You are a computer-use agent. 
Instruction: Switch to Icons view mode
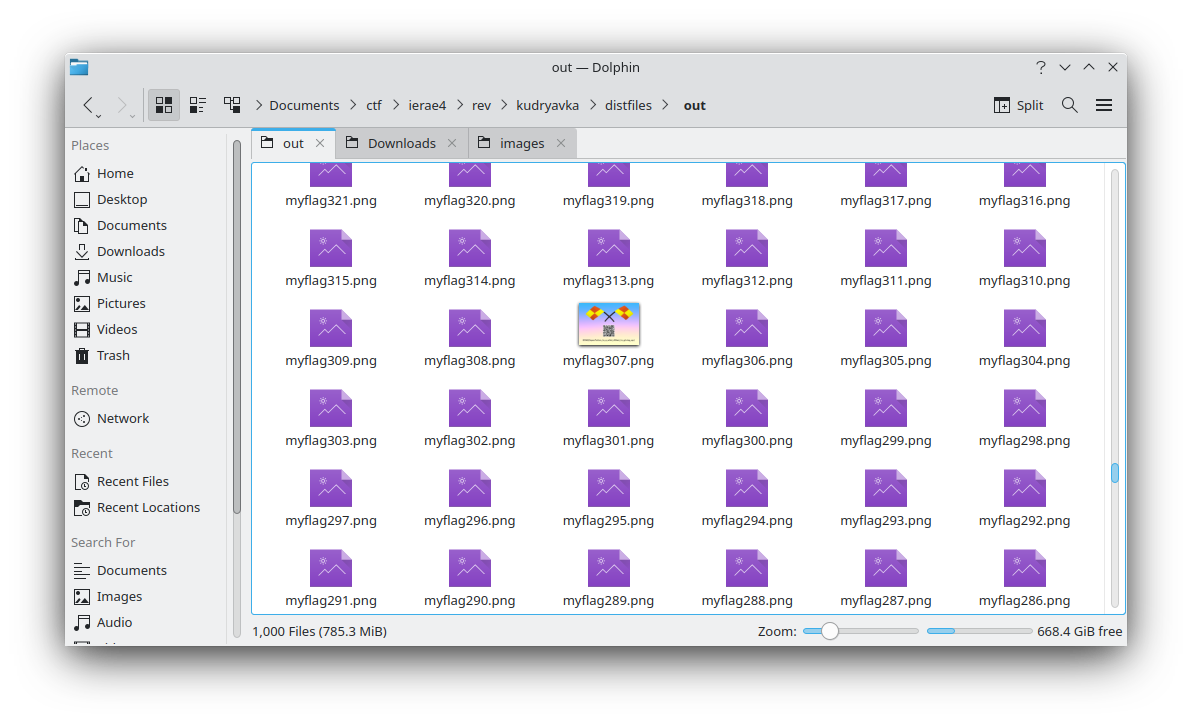click(163, 104)
